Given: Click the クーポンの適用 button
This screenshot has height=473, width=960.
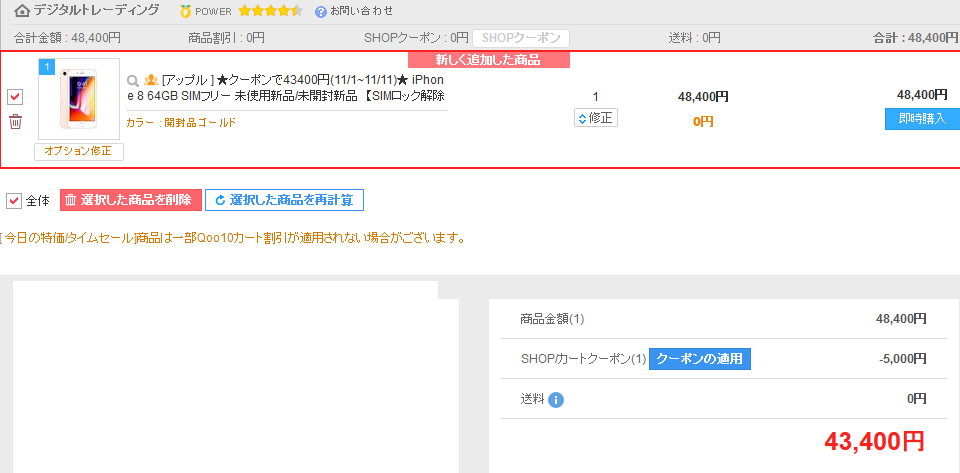Looking at the screenshot, I should [700, 359].
